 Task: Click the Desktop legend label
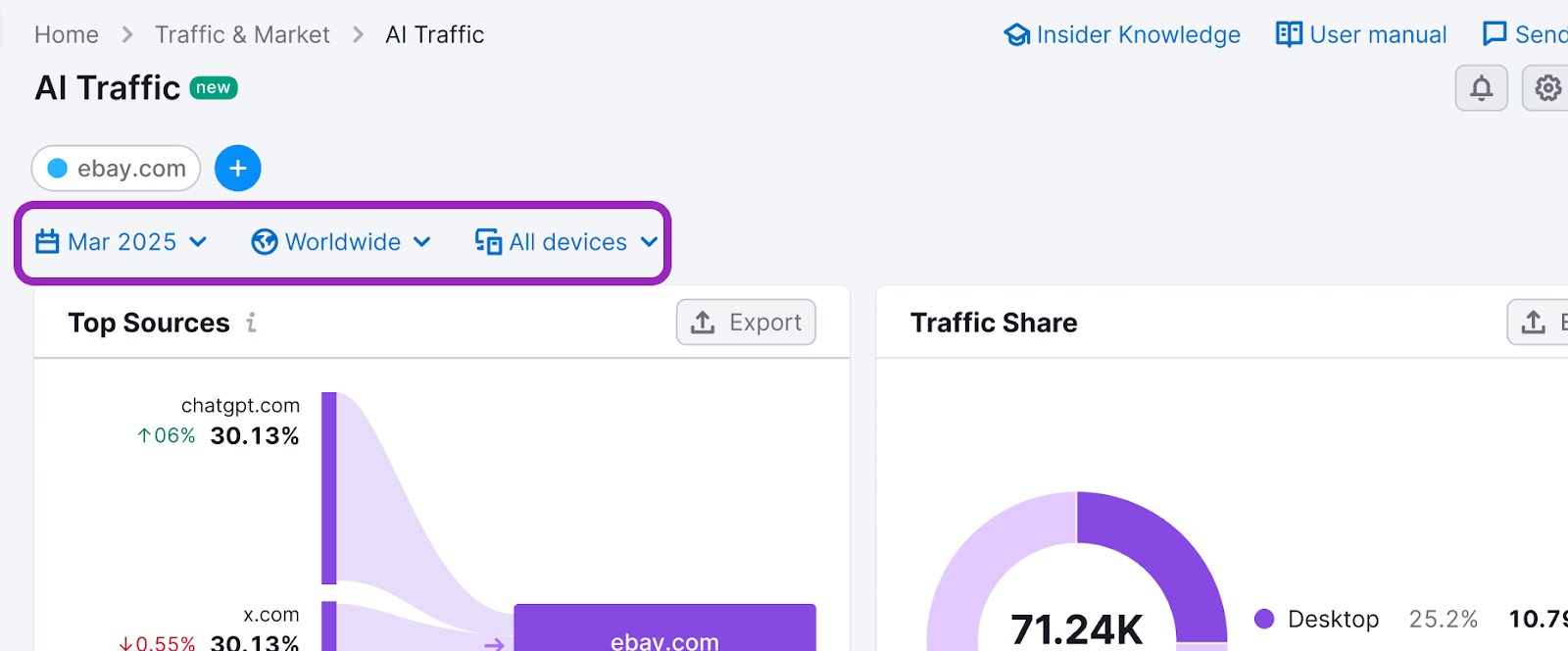[x=1333, y=620]
